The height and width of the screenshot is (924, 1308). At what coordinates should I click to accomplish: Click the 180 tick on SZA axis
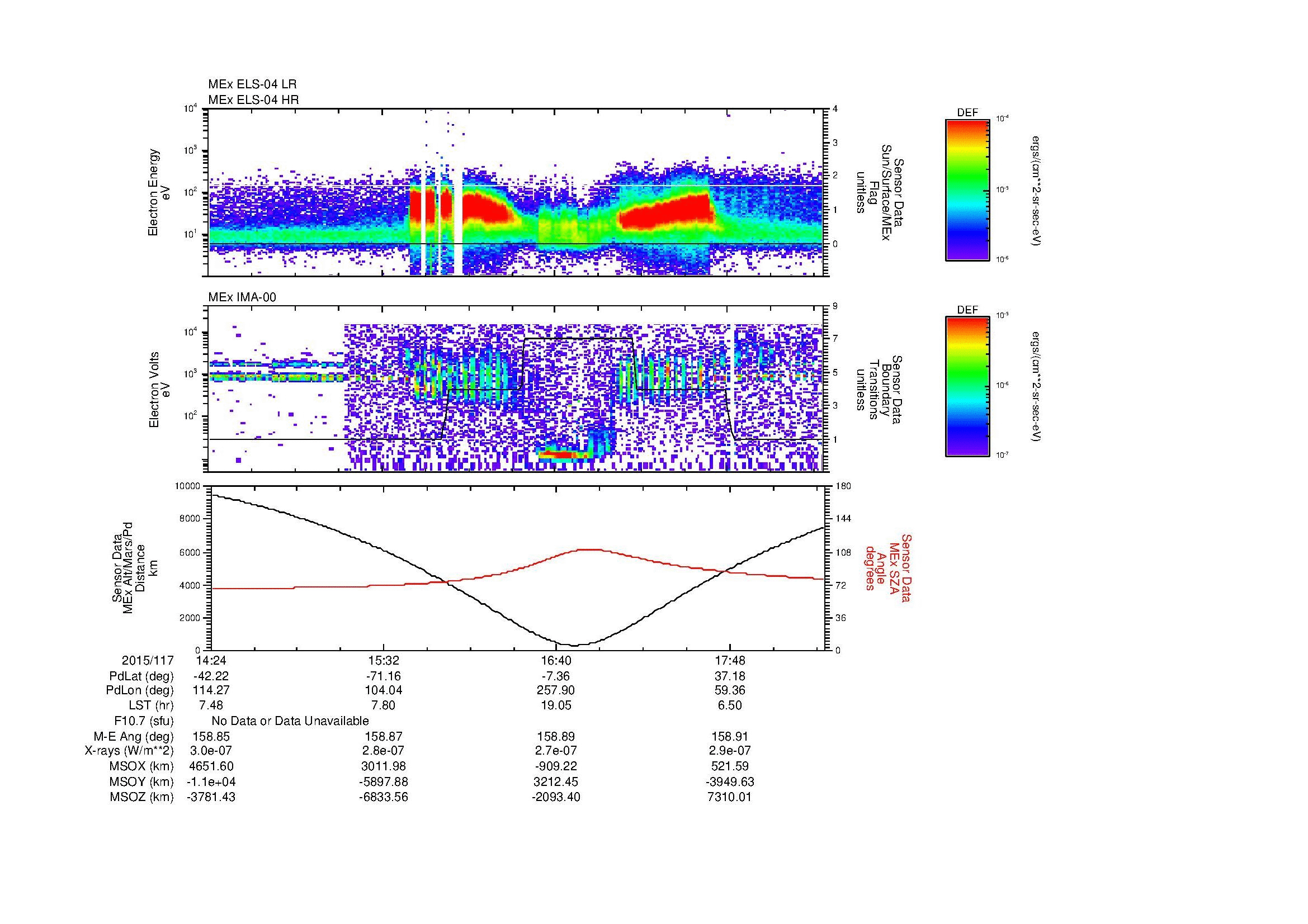tap(843, 486)
